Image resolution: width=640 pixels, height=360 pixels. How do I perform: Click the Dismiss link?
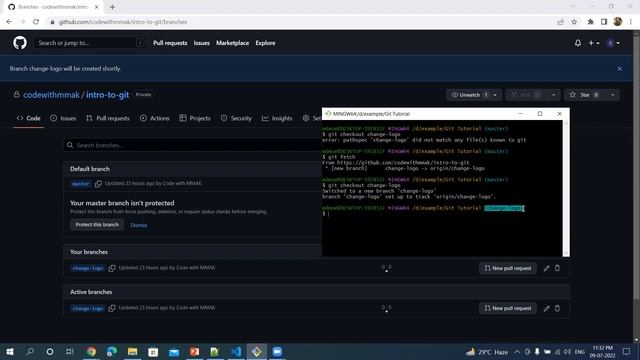tap(139, 225)
